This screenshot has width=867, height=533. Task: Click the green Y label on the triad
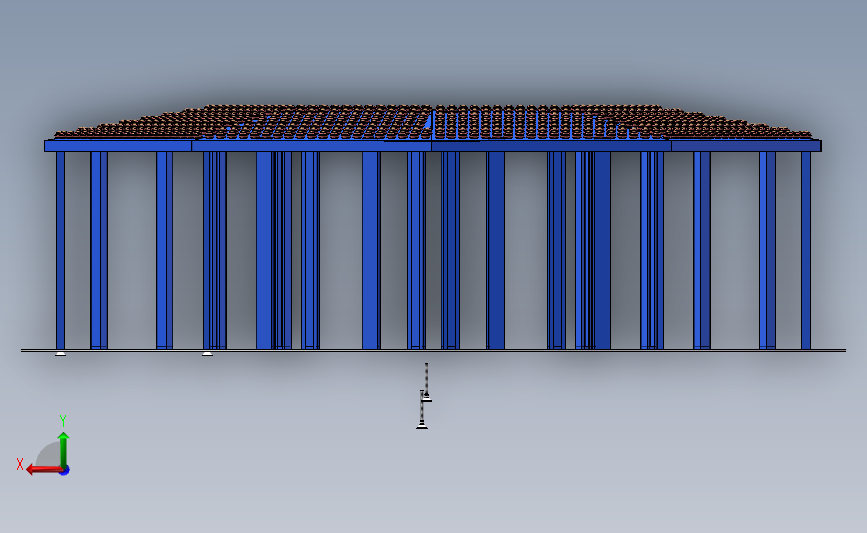point(63,421)
